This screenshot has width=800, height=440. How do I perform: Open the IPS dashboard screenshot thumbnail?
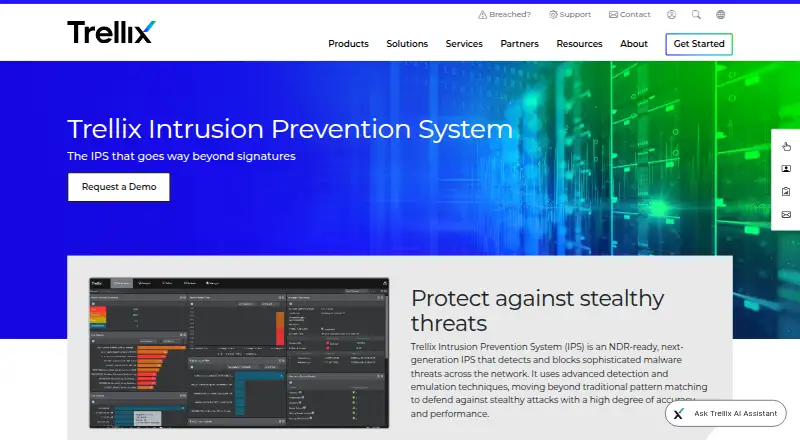tap(239, 353)
